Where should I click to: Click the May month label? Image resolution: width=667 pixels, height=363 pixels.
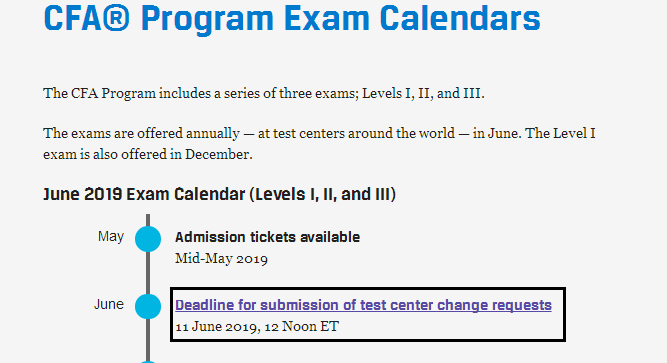pyautogui.click(x=111, y=236)
